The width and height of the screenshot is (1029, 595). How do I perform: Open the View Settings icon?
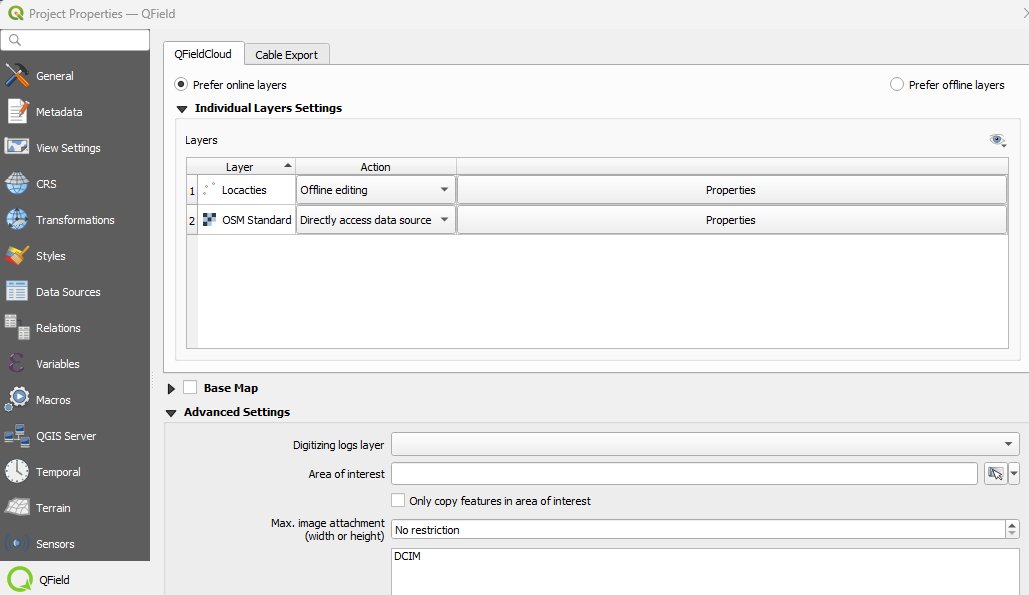(x=17, y=148)
